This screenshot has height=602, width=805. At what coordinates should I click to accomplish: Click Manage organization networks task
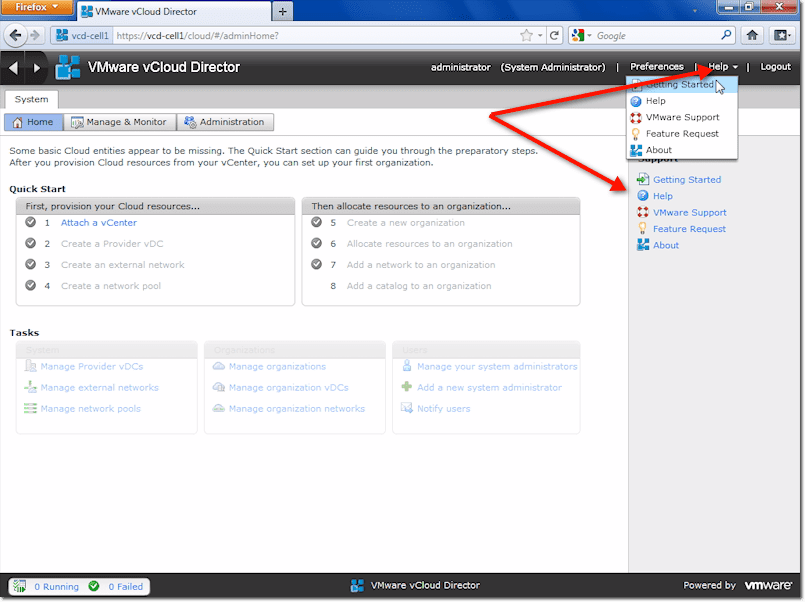click(x=297, y=409)
